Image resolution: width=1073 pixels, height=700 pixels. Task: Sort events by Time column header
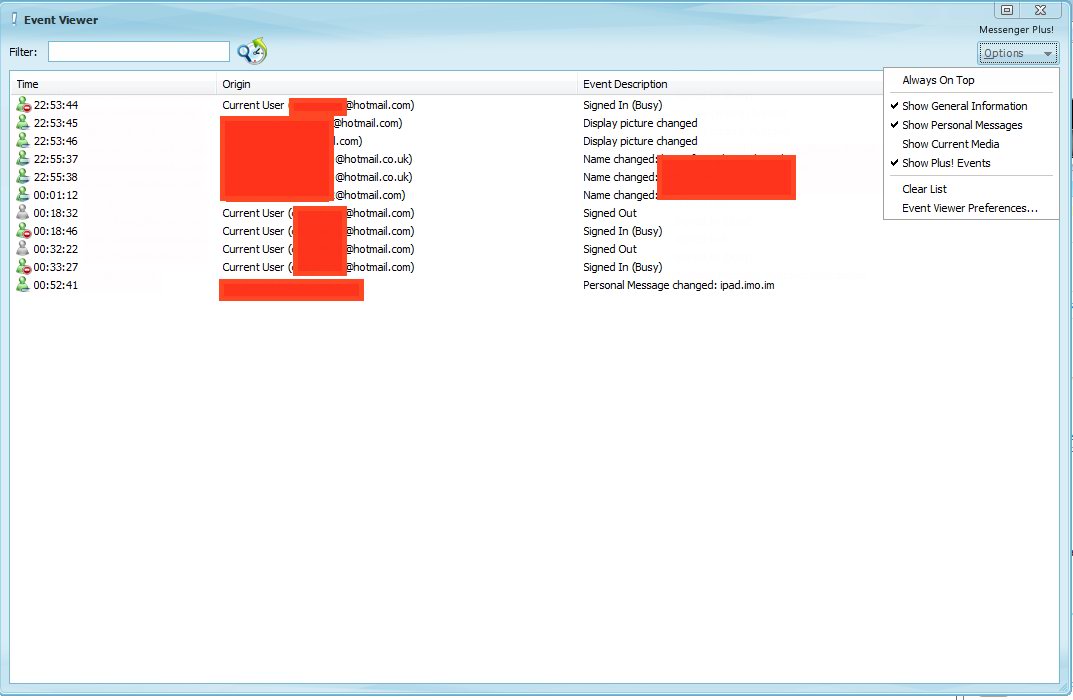point(112,84)
